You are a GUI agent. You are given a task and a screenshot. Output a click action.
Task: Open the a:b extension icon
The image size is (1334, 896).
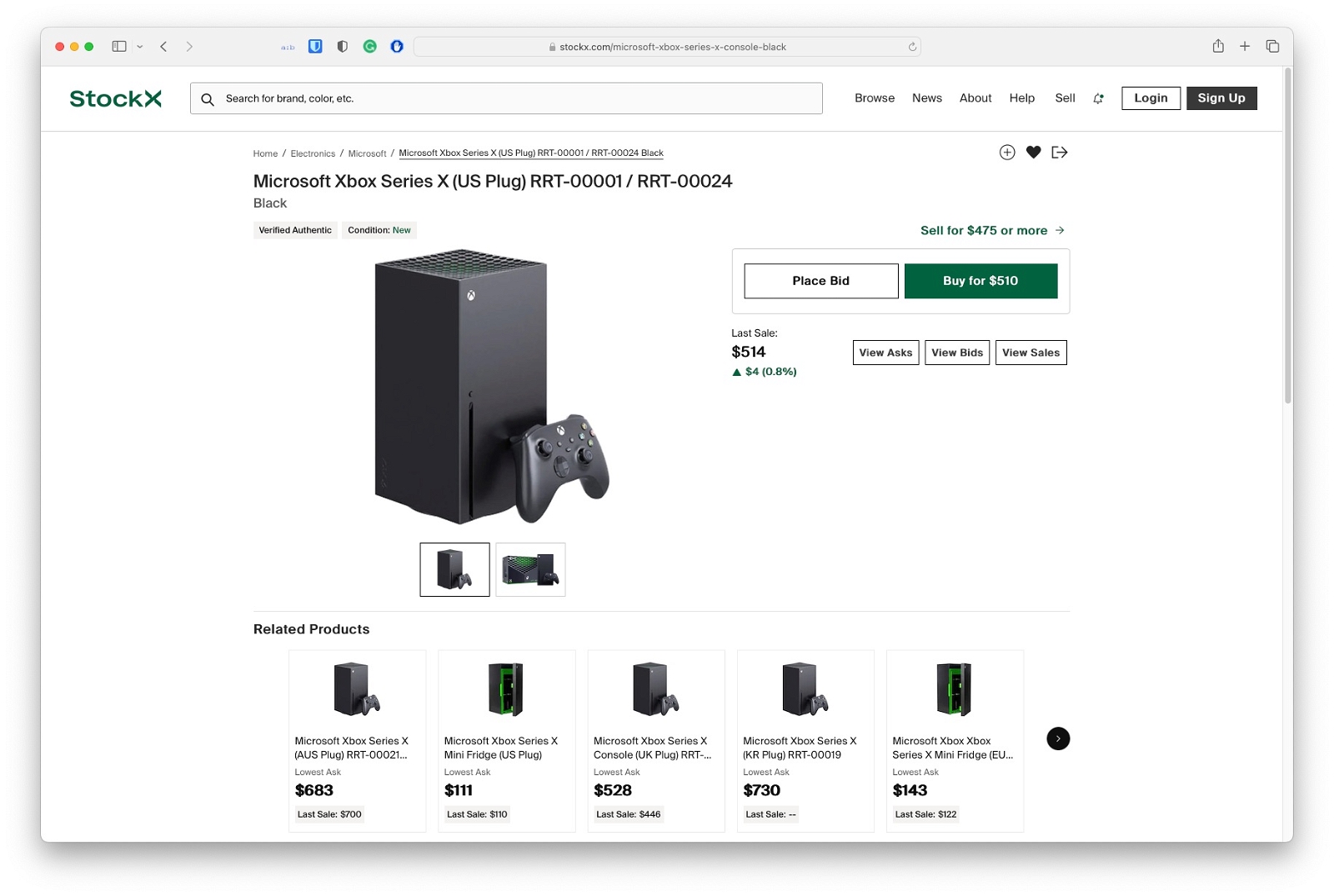[x=288, y=48]
